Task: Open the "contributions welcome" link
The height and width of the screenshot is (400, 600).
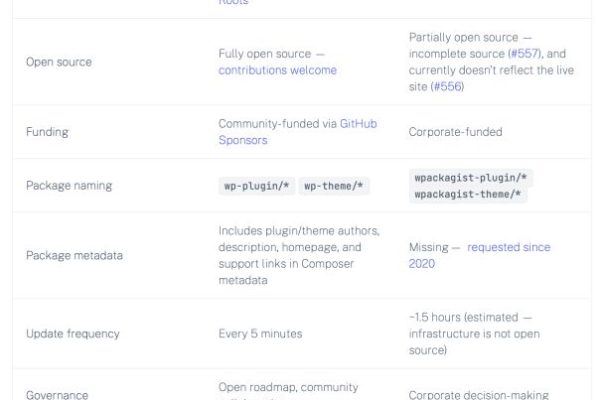Action: [x=277, y=70]
